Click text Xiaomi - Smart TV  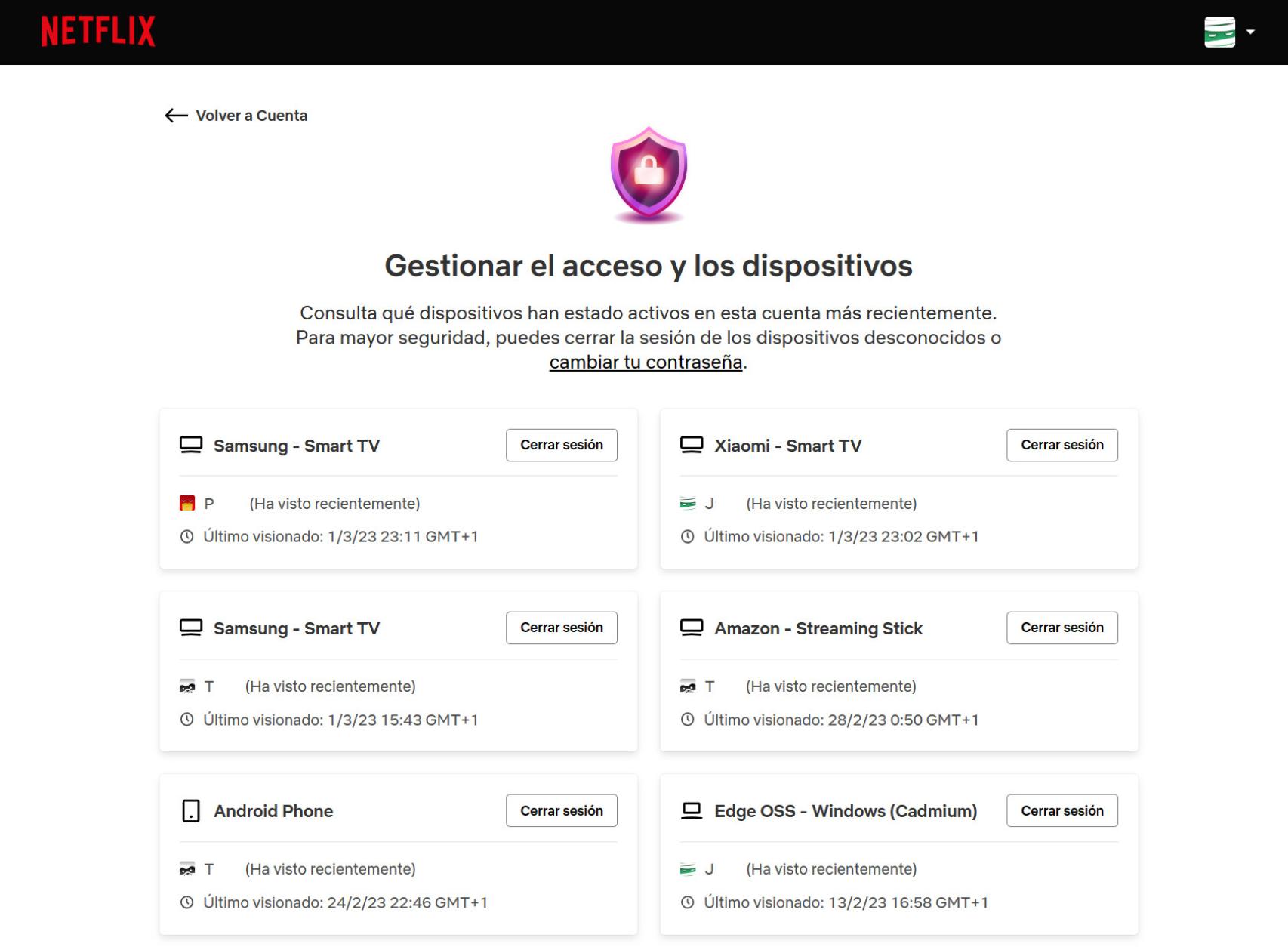click(x=788, y=446)
